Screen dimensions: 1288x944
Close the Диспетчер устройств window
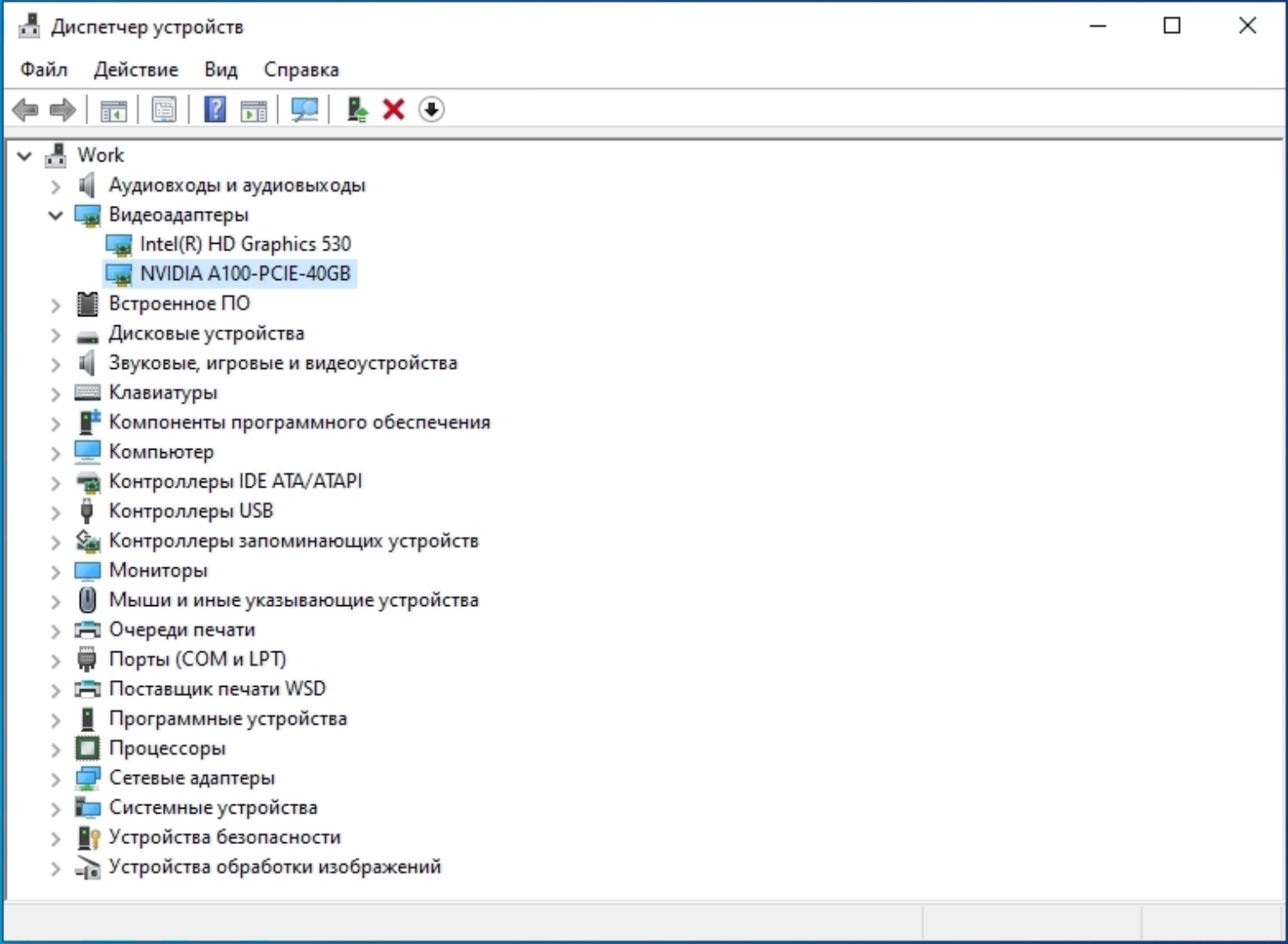tap(1248, 26)
